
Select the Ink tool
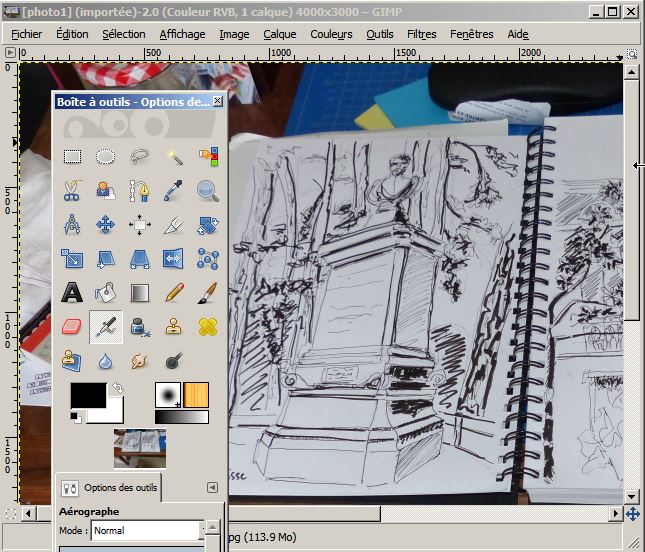pyautogui.click(x=140, y=327)
